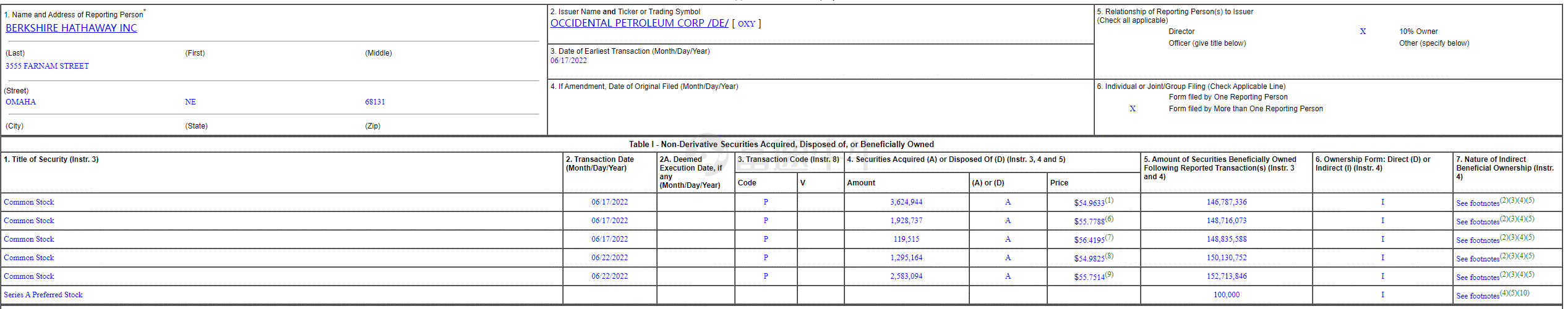
Task: Click the Series A Preferred Stock title
Action: click(43, 295)
